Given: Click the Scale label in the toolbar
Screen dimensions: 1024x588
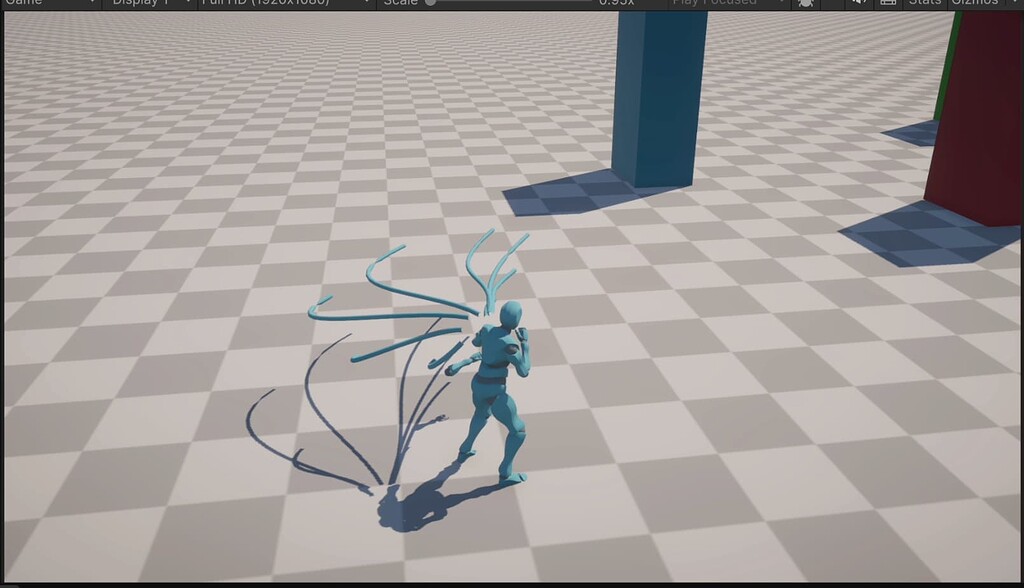Looking at the screenshot, I should pyautogui.click(x=398, y=4).
